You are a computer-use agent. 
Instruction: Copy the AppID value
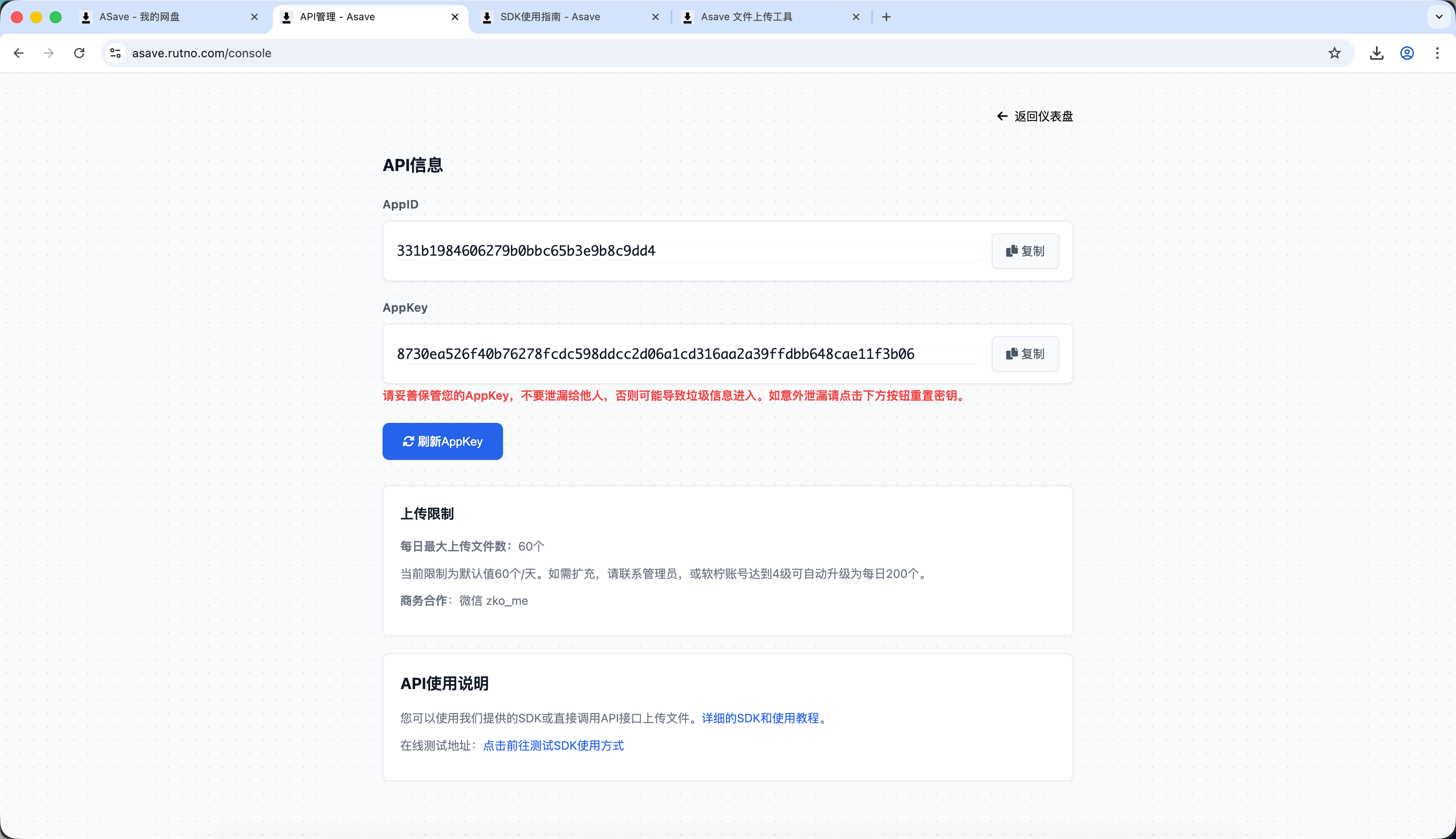(1024, 251)
